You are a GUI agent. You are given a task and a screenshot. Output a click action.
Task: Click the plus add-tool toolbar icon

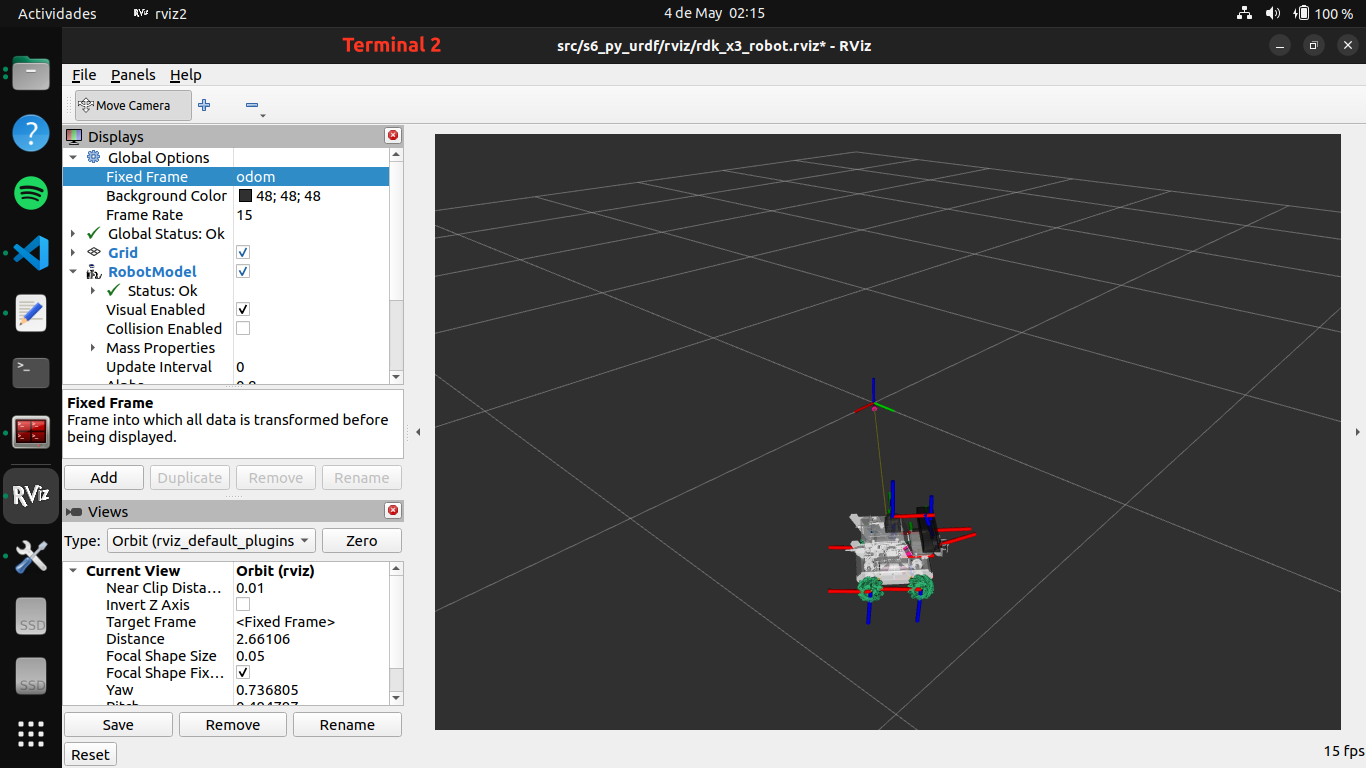(x=204, y=105)
